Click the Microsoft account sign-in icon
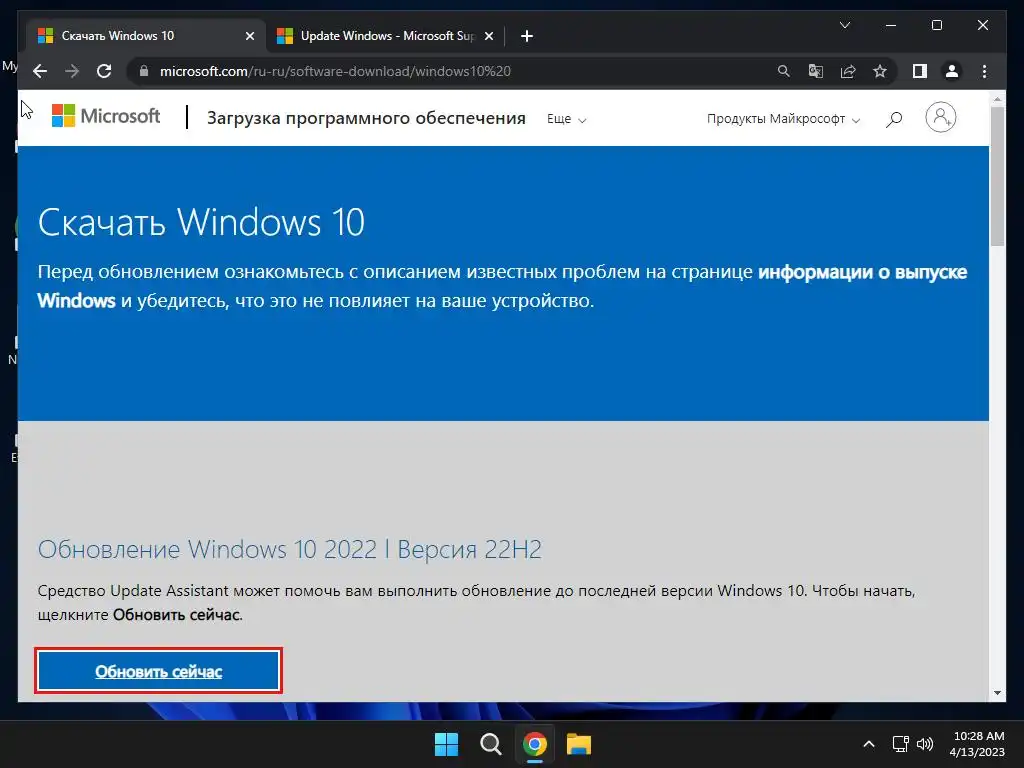 coord(940,118)
